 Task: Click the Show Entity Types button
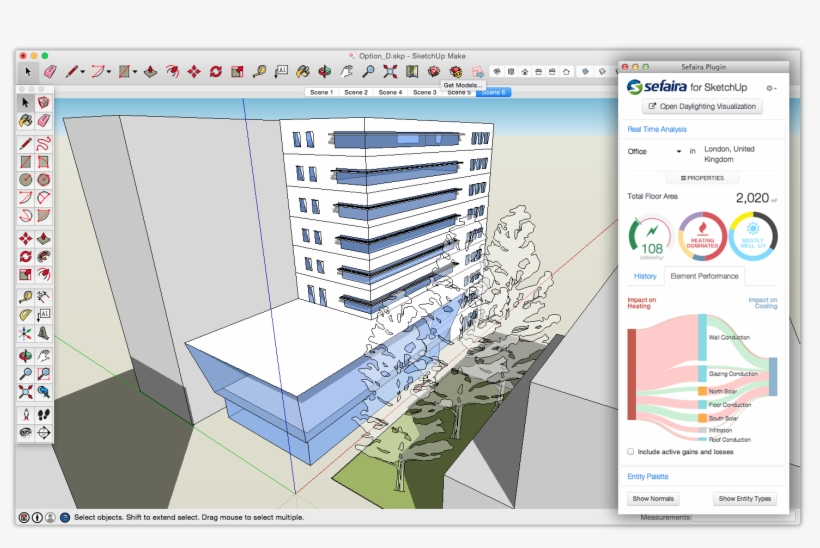coord(745,499)
